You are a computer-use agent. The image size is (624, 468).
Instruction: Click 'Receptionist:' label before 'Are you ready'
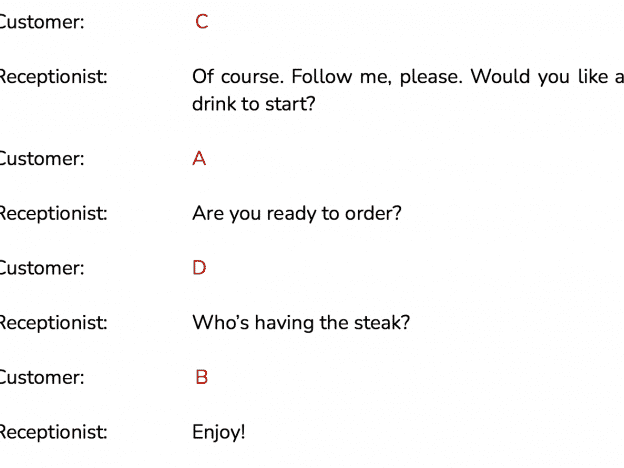click(x=53, y=214)
